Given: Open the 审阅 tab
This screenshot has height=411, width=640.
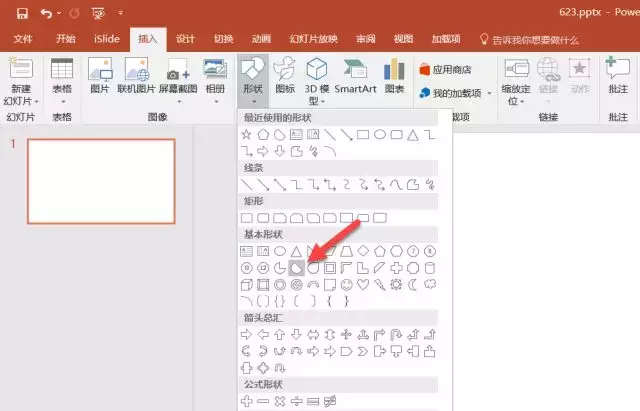Looking at the screenshot, I should (365, 39).
